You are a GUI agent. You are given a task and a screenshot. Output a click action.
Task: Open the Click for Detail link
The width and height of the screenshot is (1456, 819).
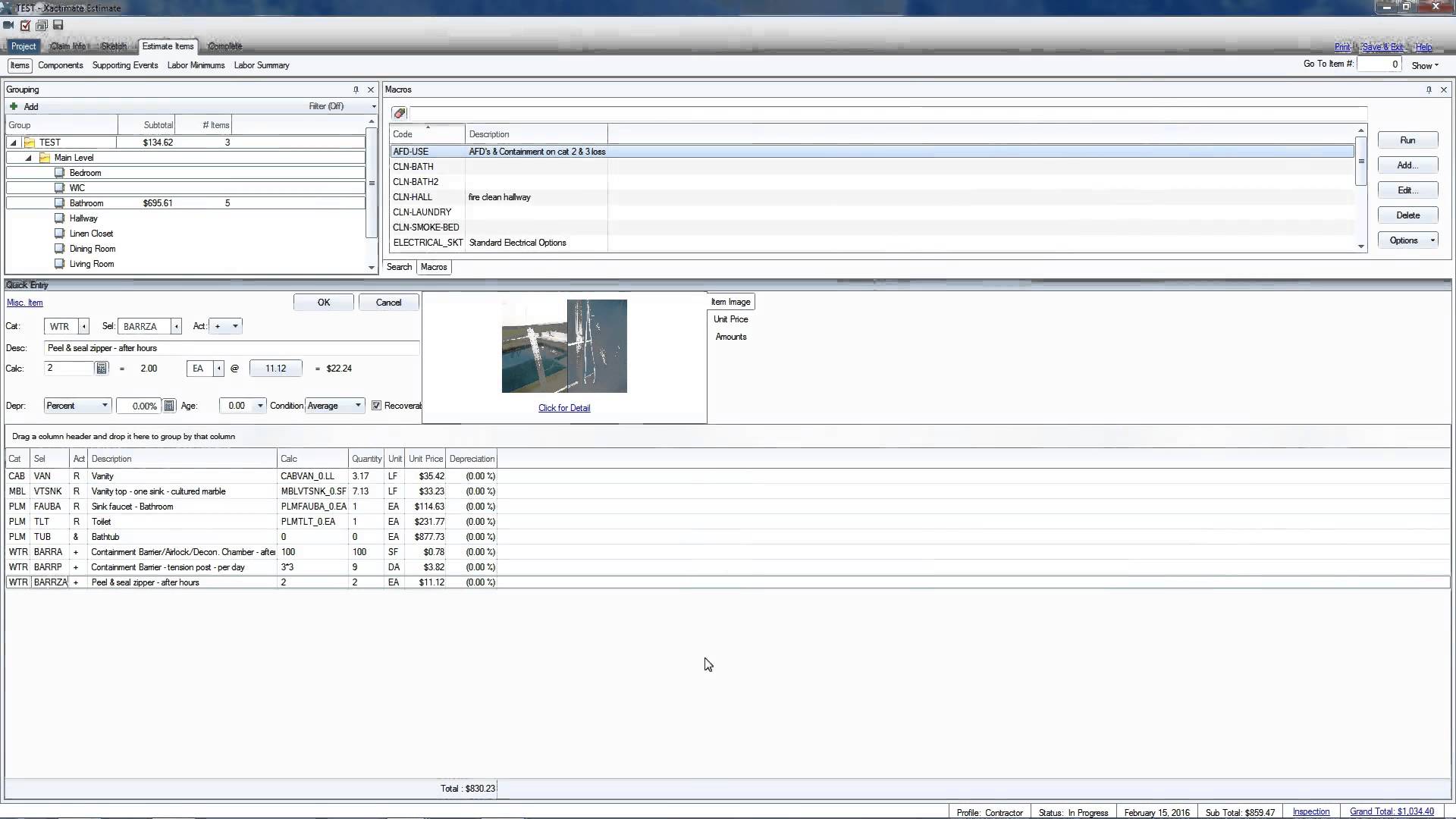[564, 408]
